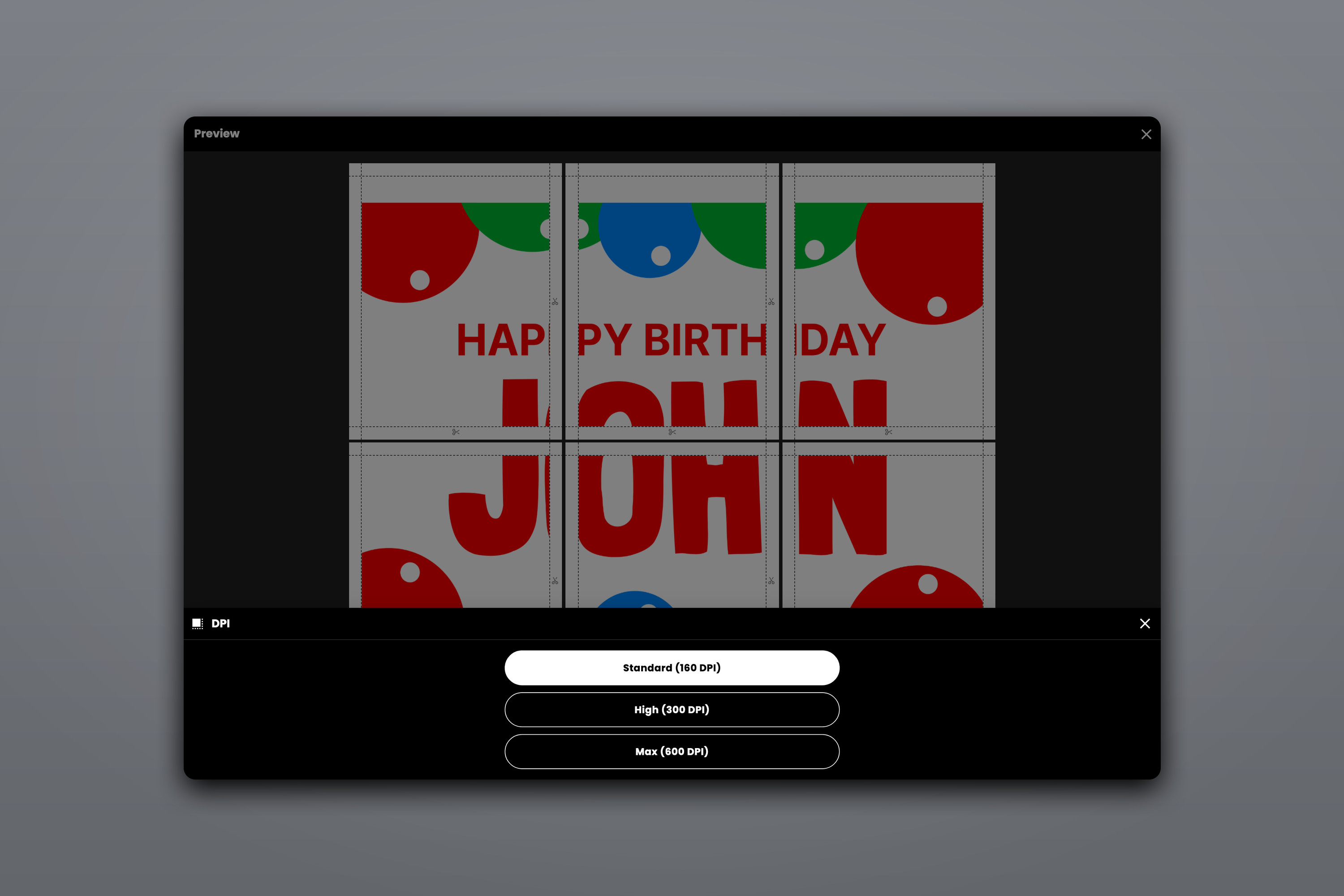
Task: Click scissors icon beside bottom-middle 'OH' page
Action: [771, 581]
